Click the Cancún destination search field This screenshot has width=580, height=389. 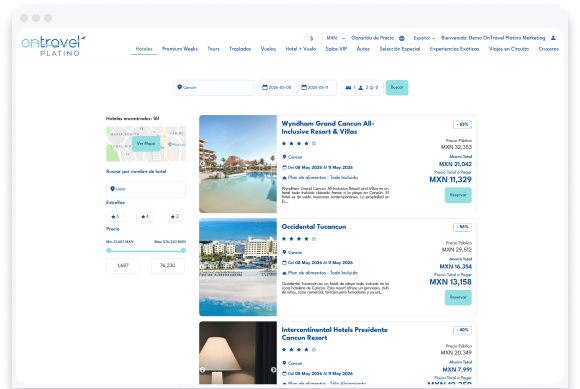214,88
